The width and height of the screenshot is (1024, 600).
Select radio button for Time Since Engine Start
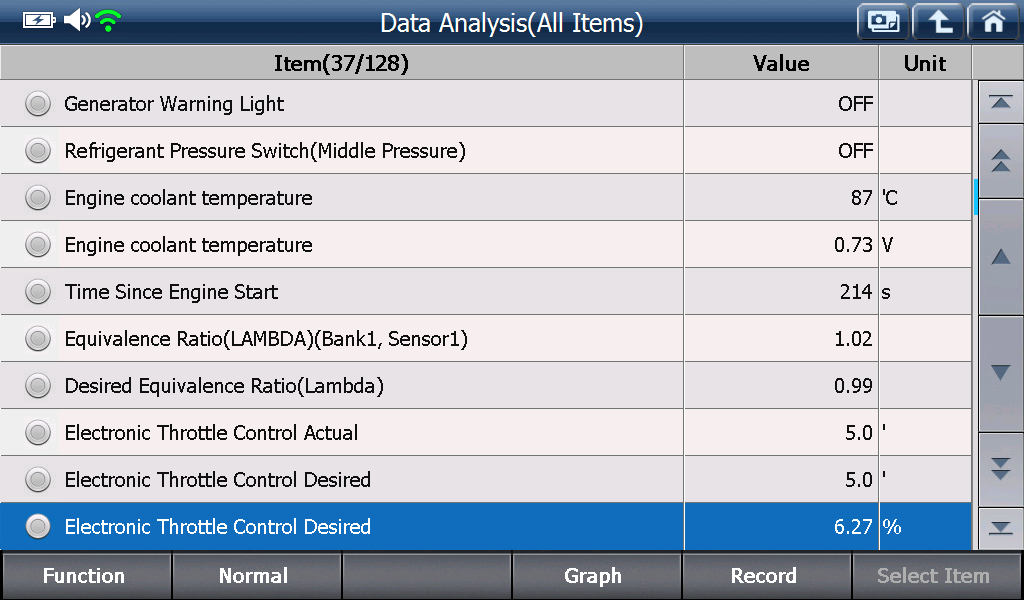tap(38, 292)
